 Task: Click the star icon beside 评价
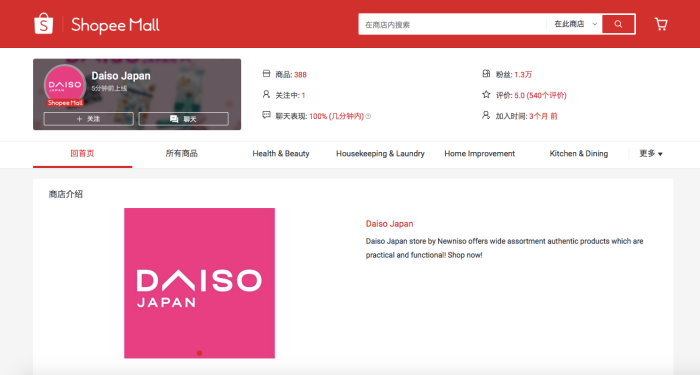[x=486, y=94]
